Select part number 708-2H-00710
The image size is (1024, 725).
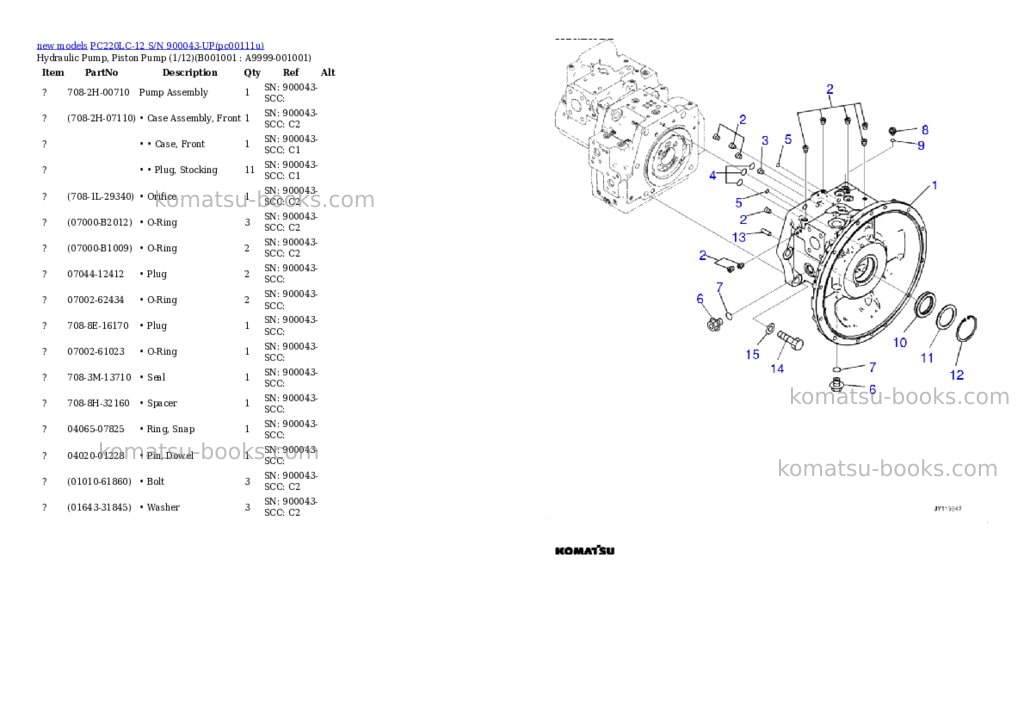point(99,93)
